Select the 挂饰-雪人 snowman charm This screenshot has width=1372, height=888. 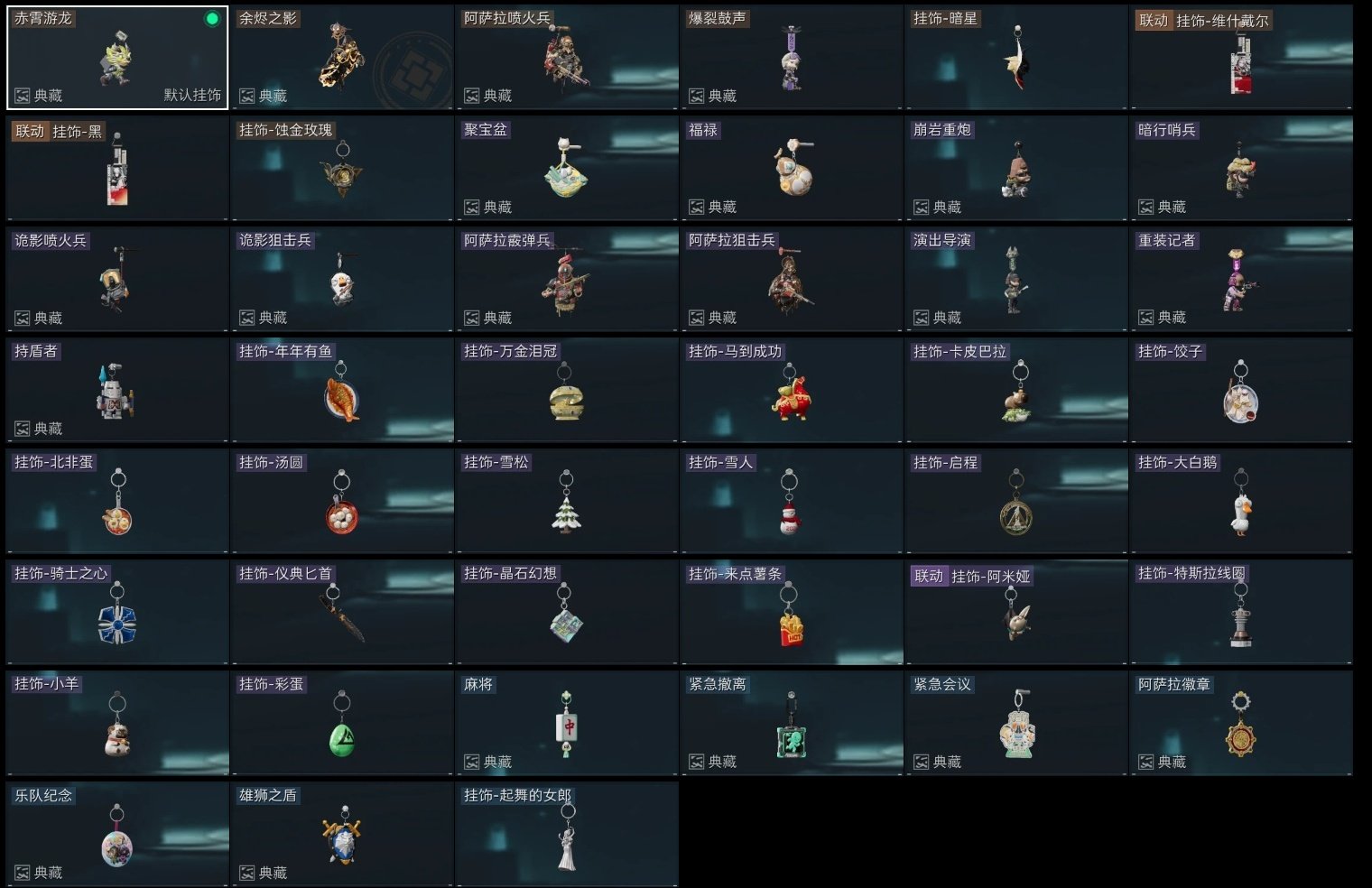coord(790,502)
